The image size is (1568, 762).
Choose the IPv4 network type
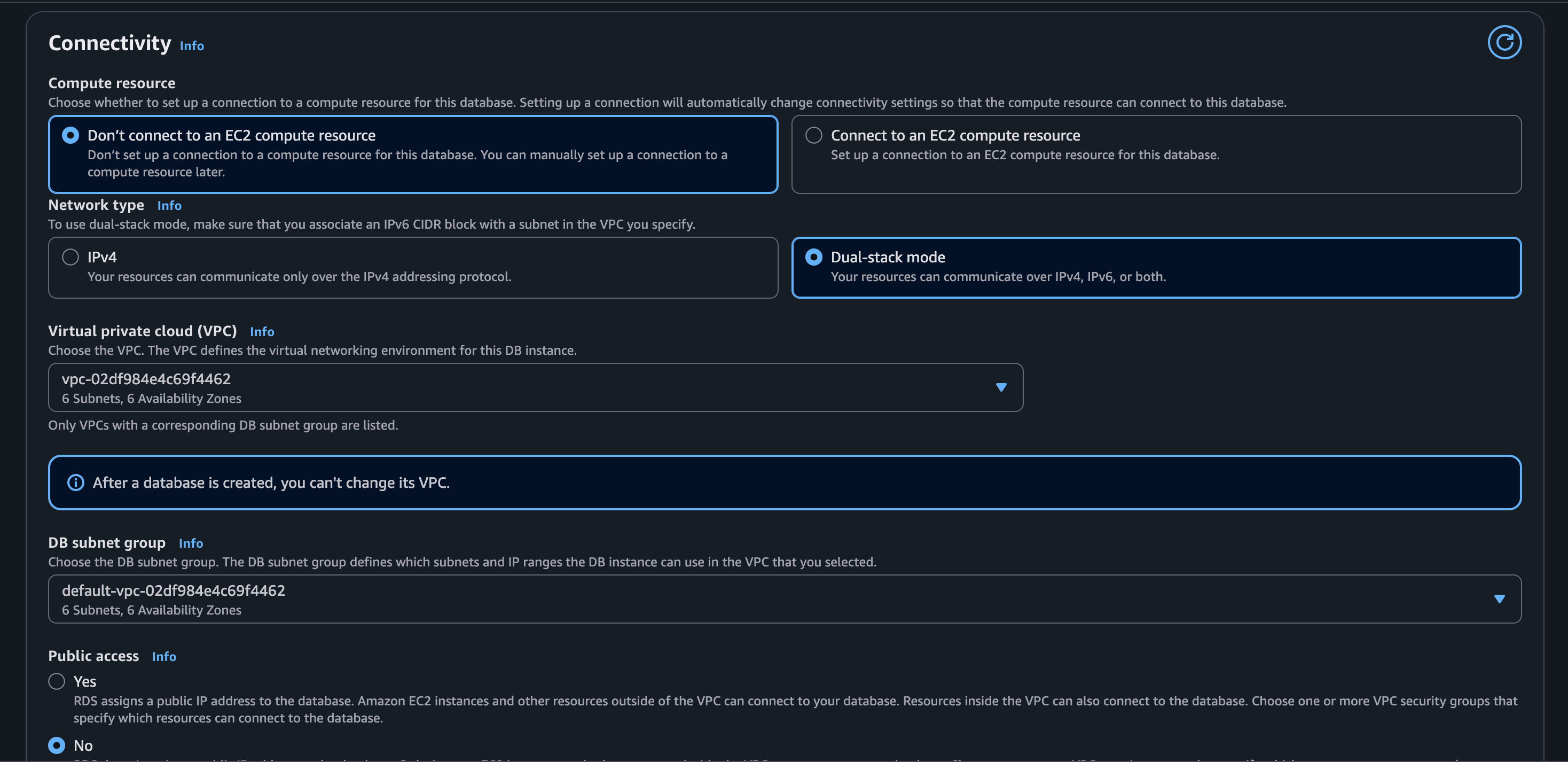point(70,257)
